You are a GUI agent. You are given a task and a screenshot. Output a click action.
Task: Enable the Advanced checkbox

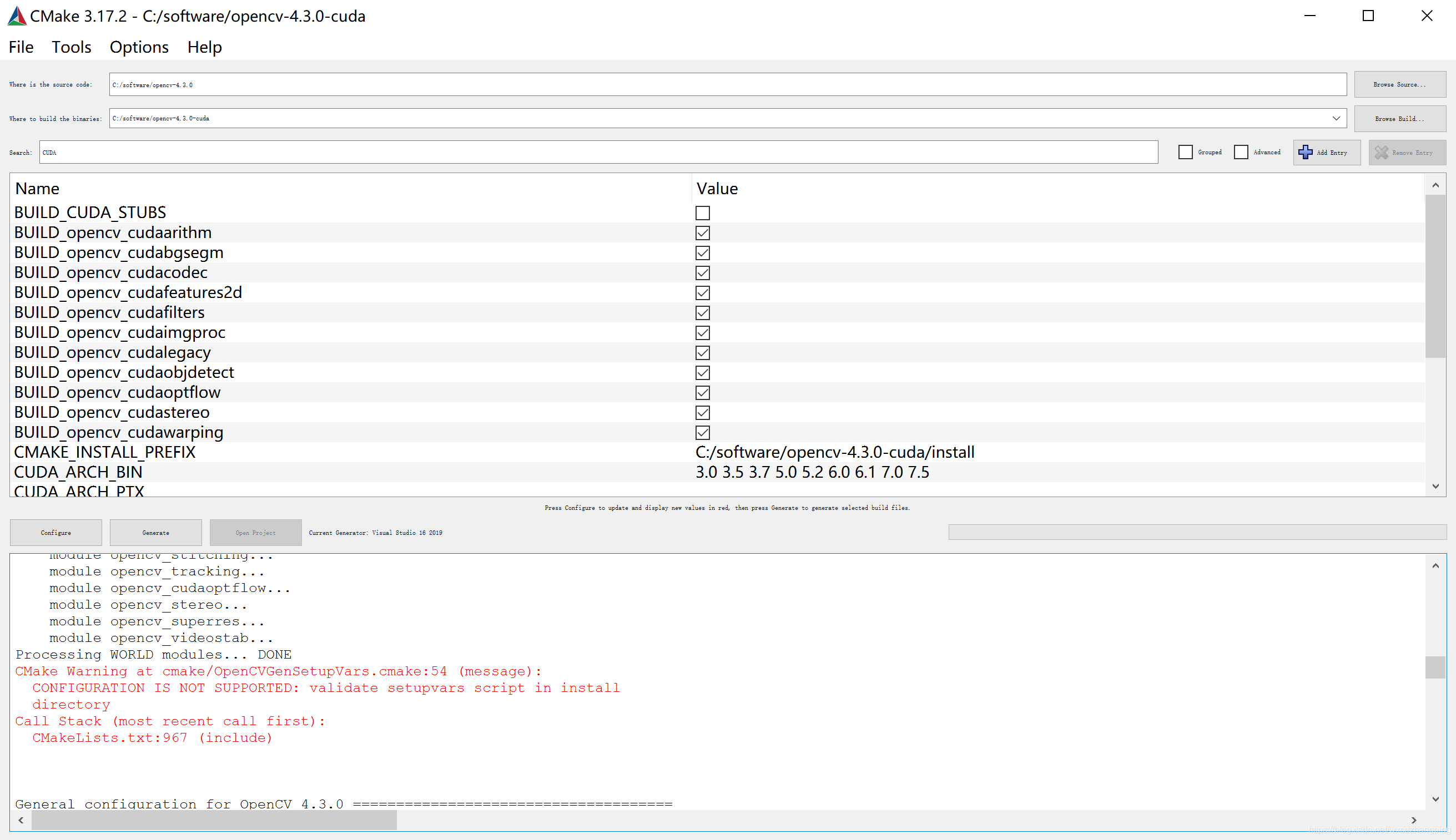coord(1241,153)
